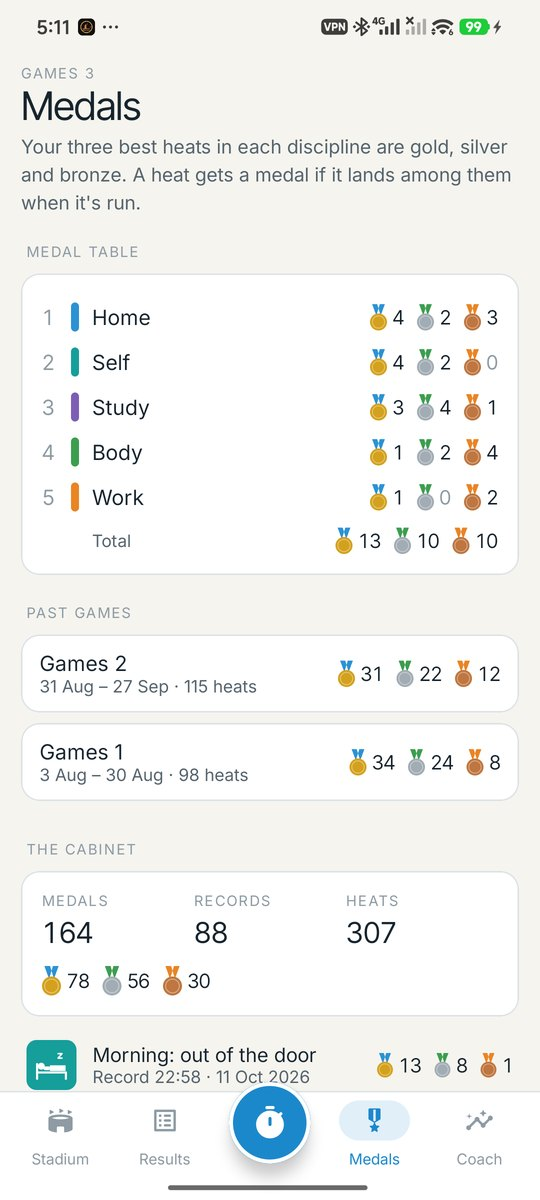Viewport: 540px width, 1200px height.
Task: Tap the battery indicator in status bar
Action: point(474,28)
